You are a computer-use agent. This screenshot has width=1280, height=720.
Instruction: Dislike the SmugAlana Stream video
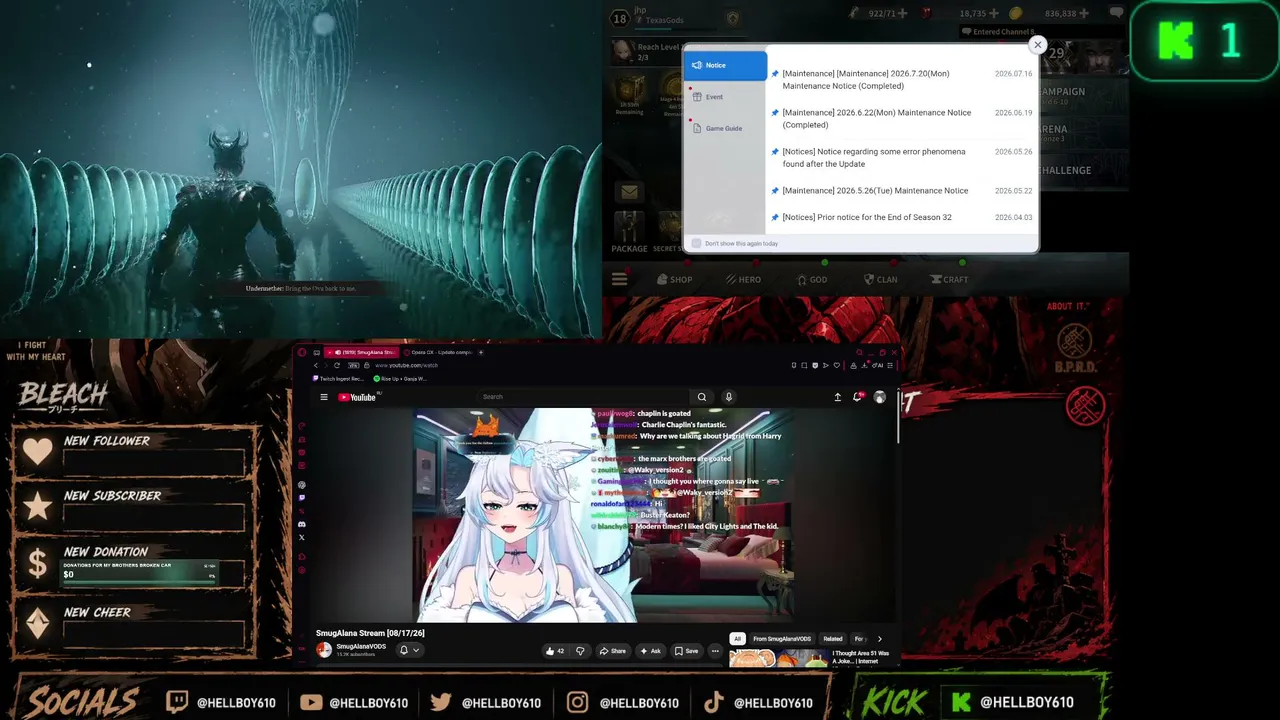coord(580,651)
